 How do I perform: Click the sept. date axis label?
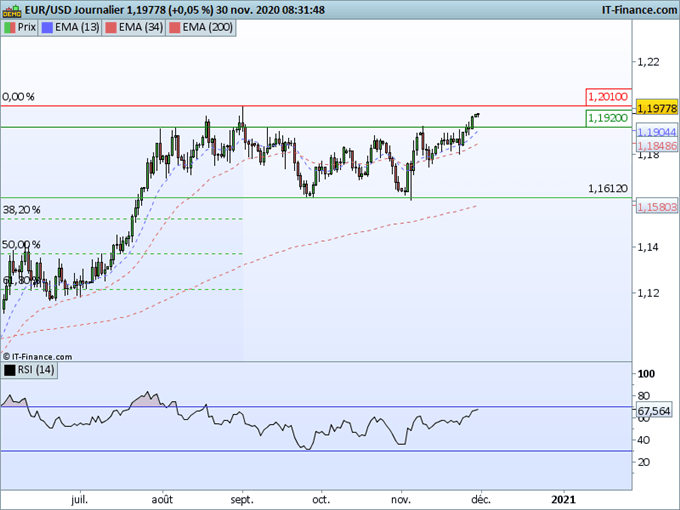[242, 500]
